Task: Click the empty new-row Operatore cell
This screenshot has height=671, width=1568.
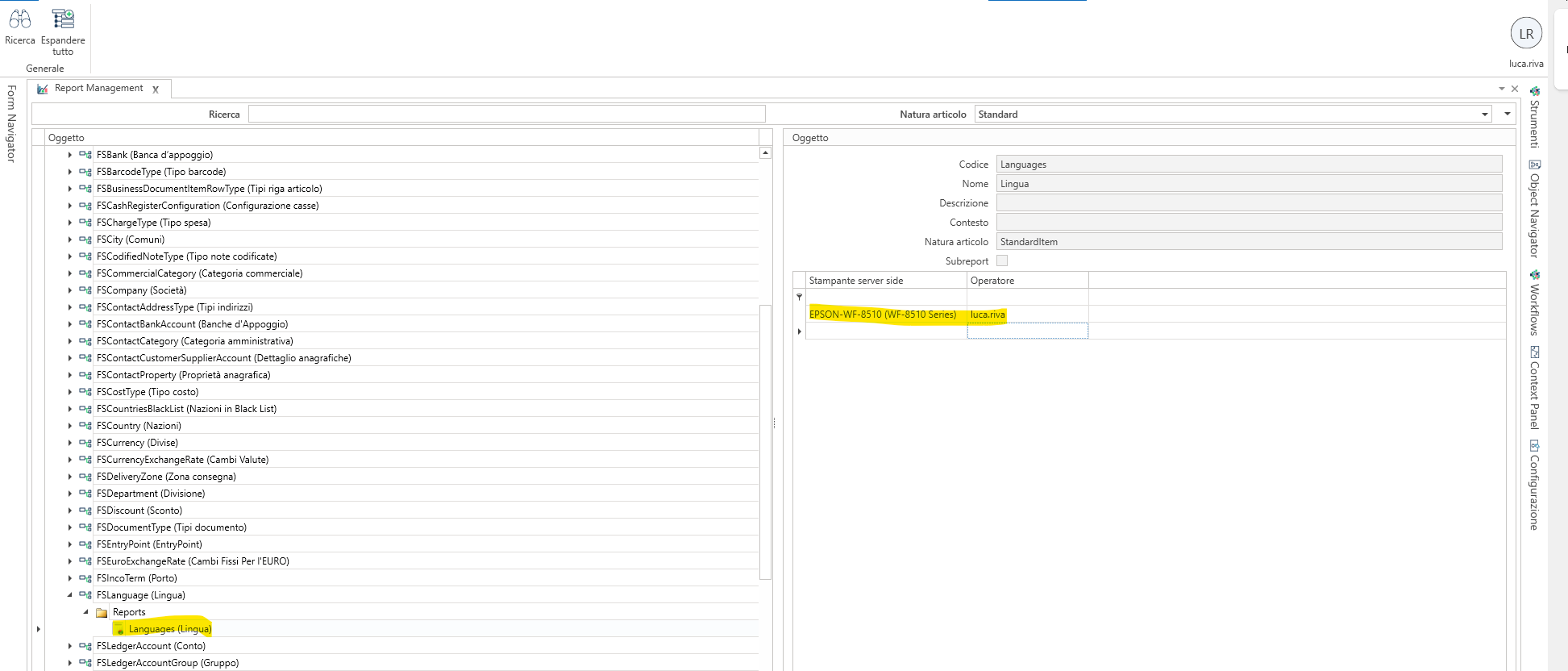Action: pyautogui.click(x=1027, y=331)
